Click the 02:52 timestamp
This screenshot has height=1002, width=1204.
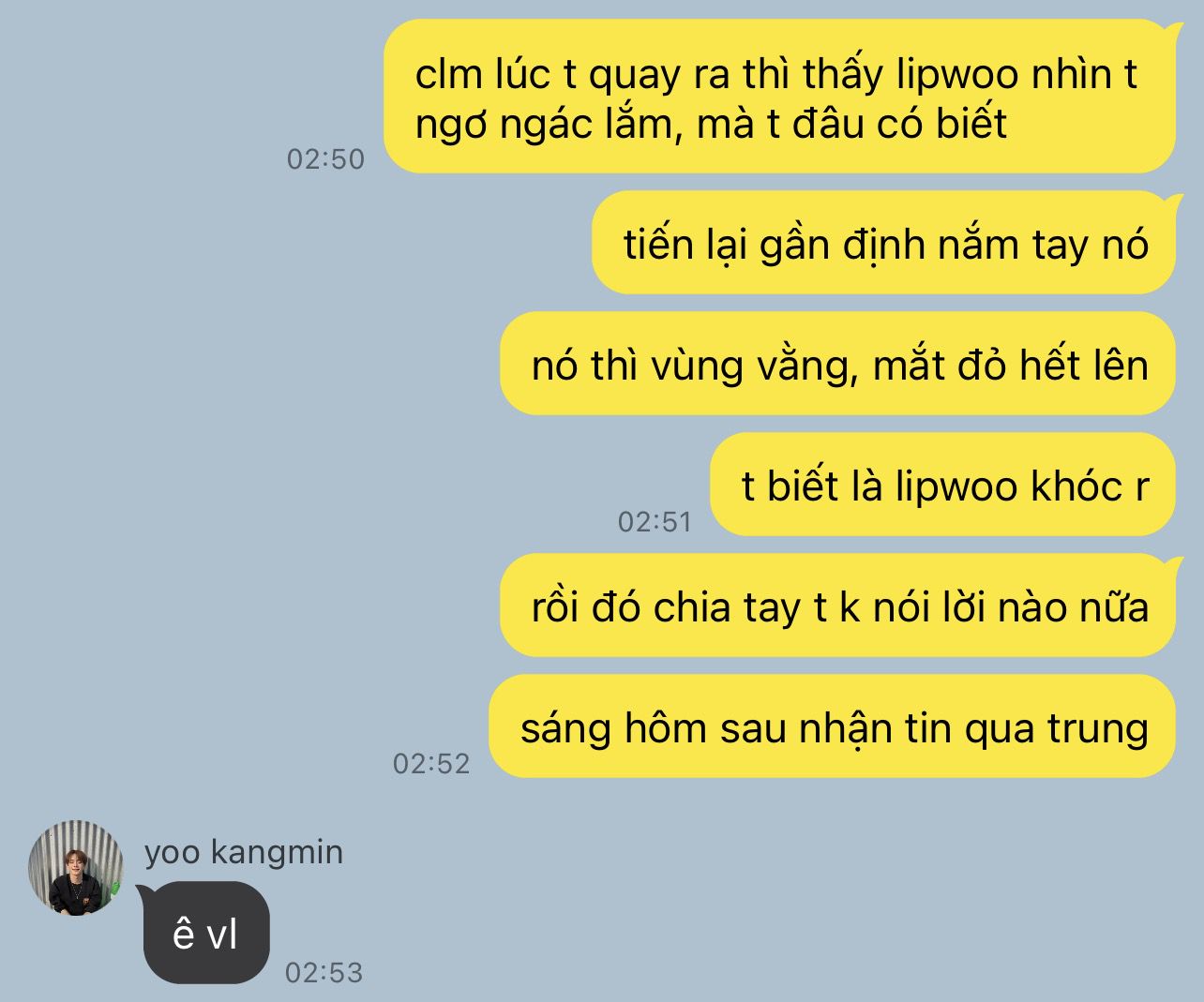pos(431,763)
